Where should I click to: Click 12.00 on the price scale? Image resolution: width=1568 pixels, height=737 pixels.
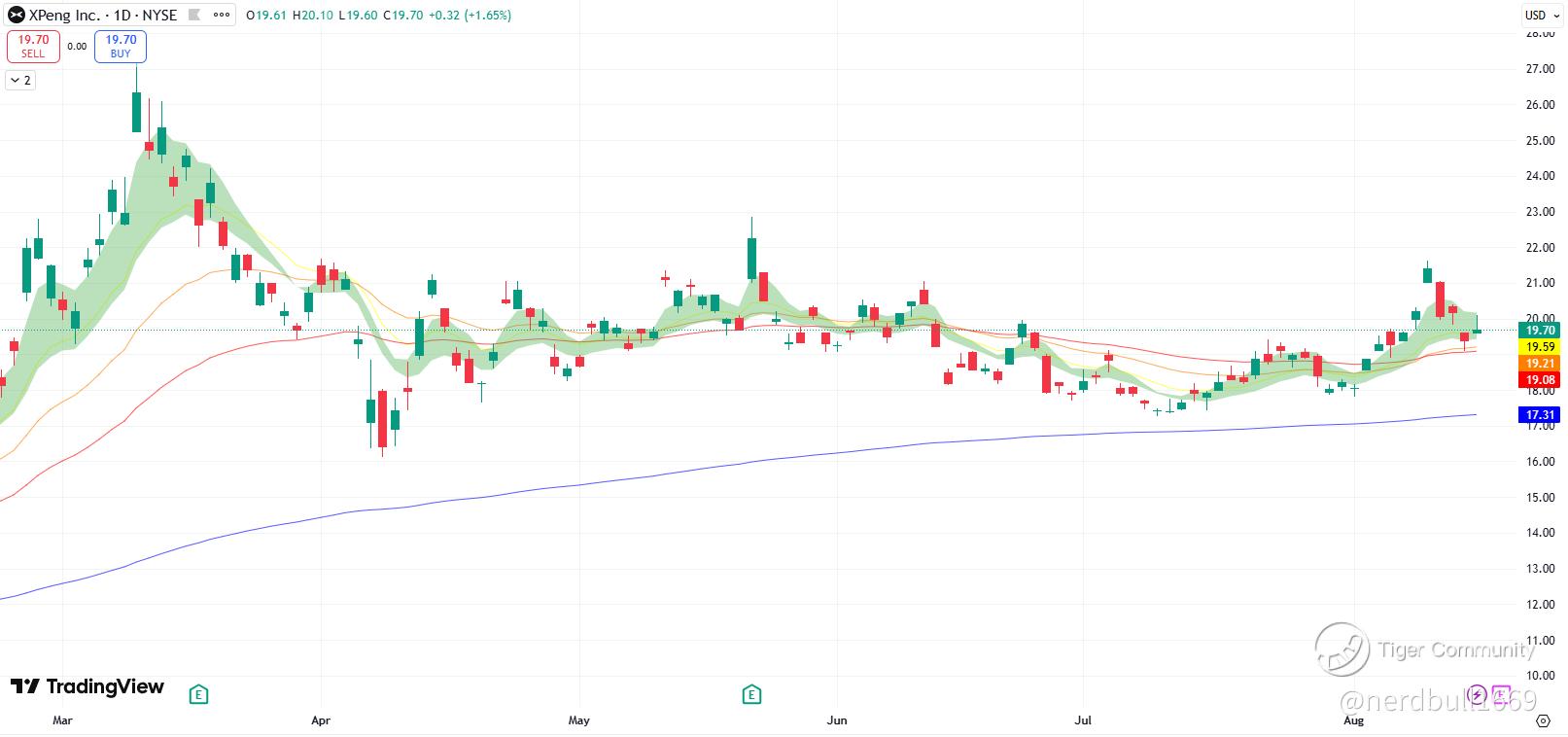(x=1540, y=605)
